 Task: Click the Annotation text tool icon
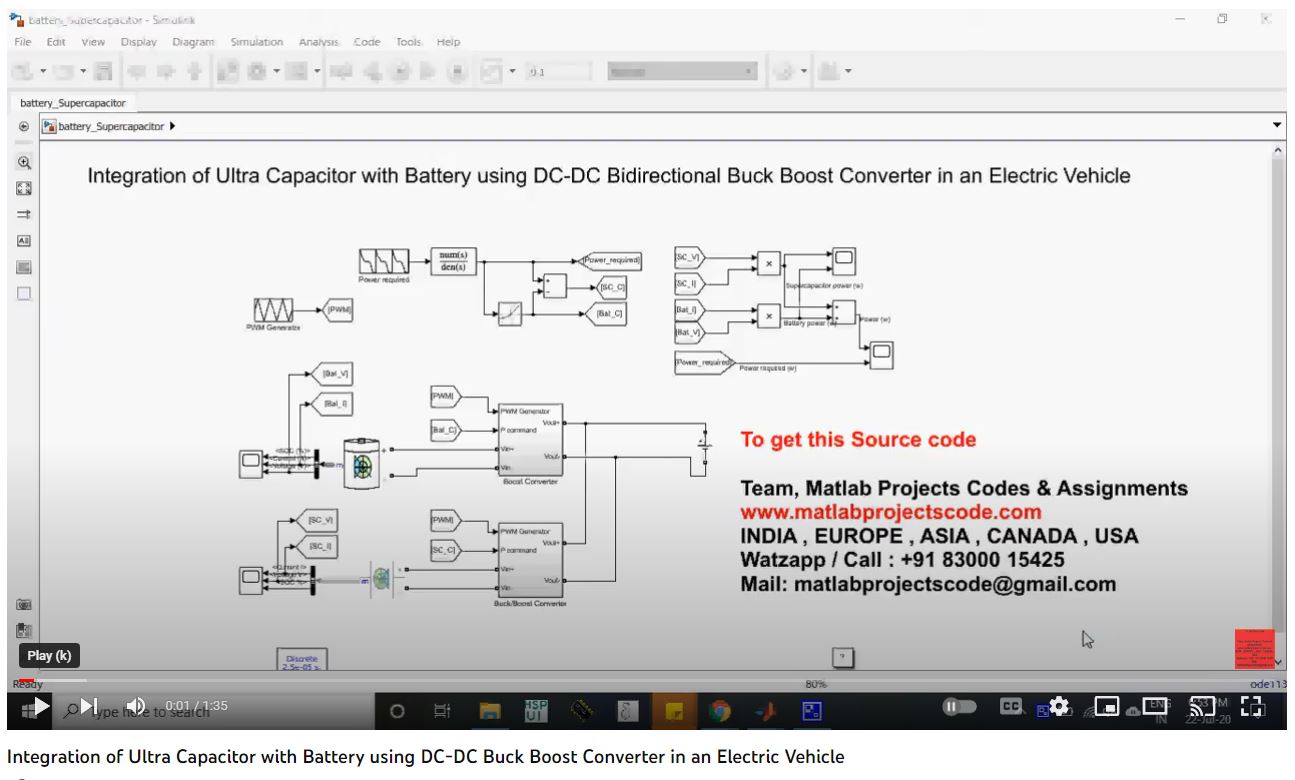click(x=25, y=240)
